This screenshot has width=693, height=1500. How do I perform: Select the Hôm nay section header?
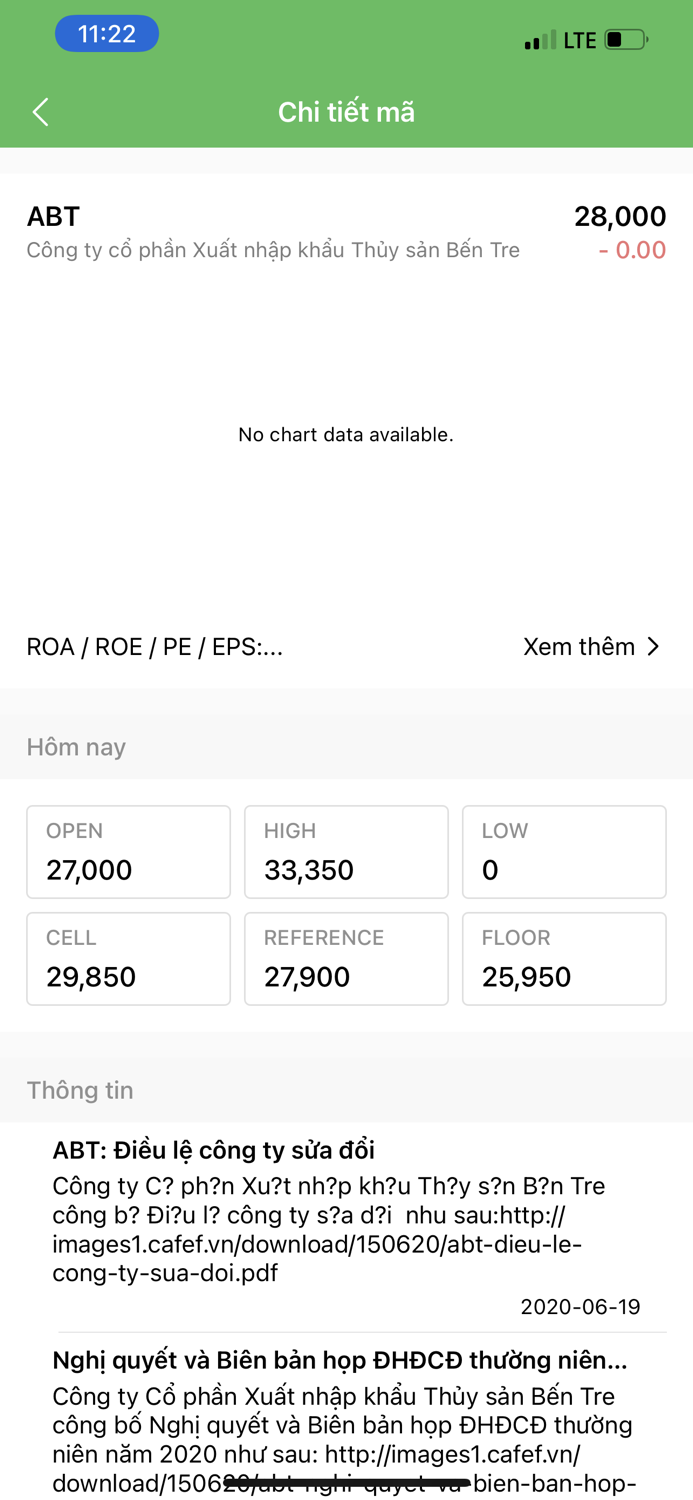coord(76,746)
